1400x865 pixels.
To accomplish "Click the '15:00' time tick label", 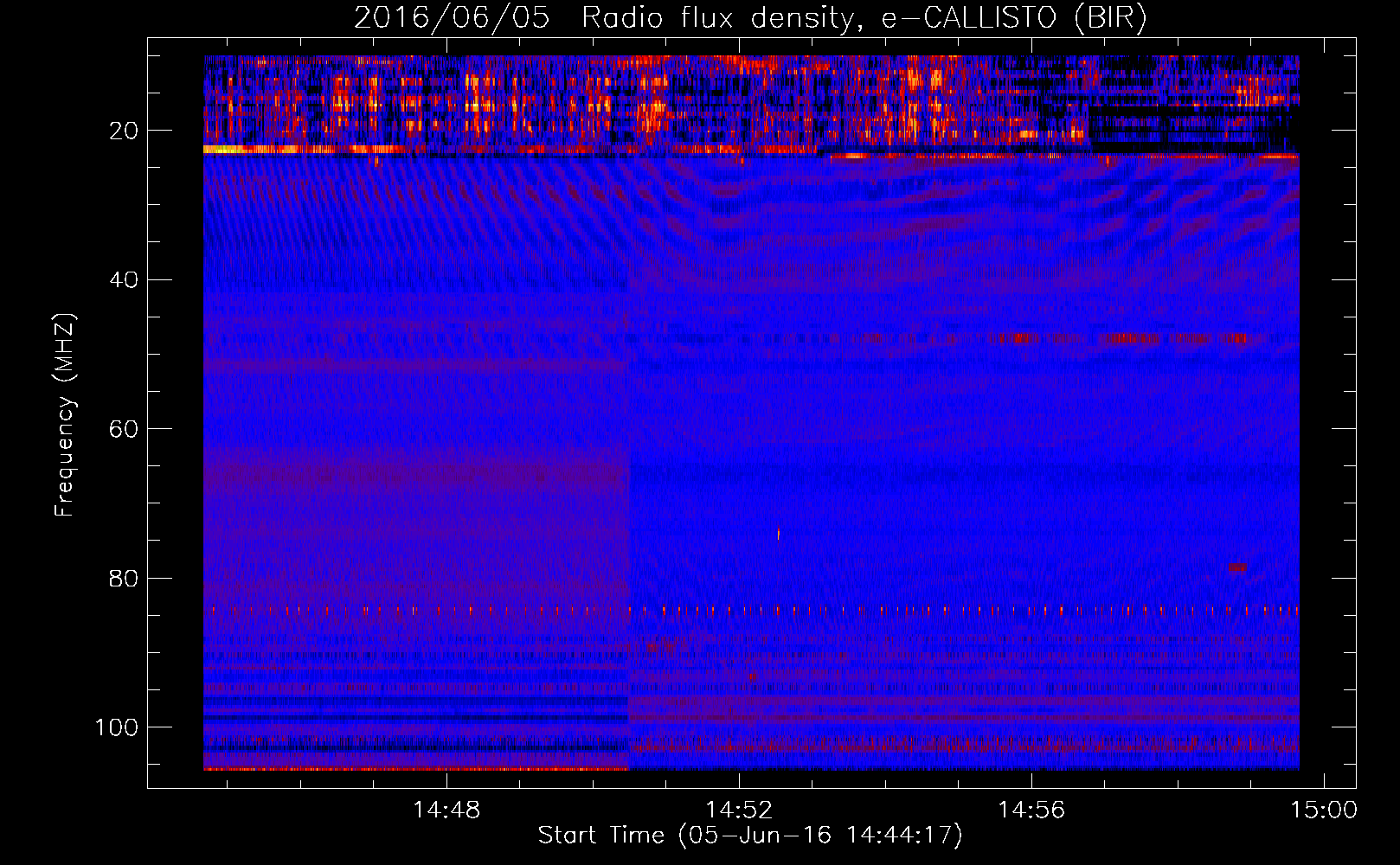I will [1324, 811].
